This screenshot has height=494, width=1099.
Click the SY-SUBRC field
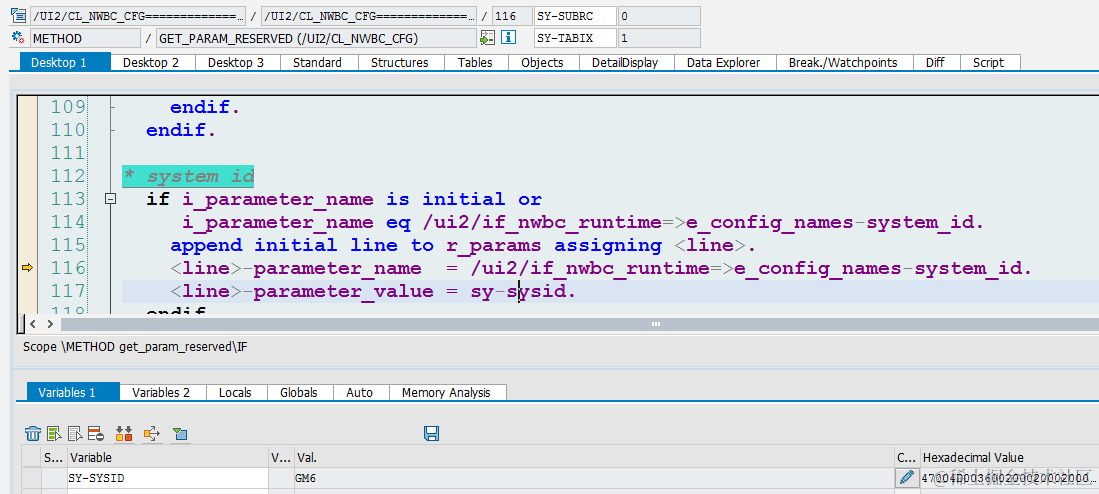(x=575, y=15)
